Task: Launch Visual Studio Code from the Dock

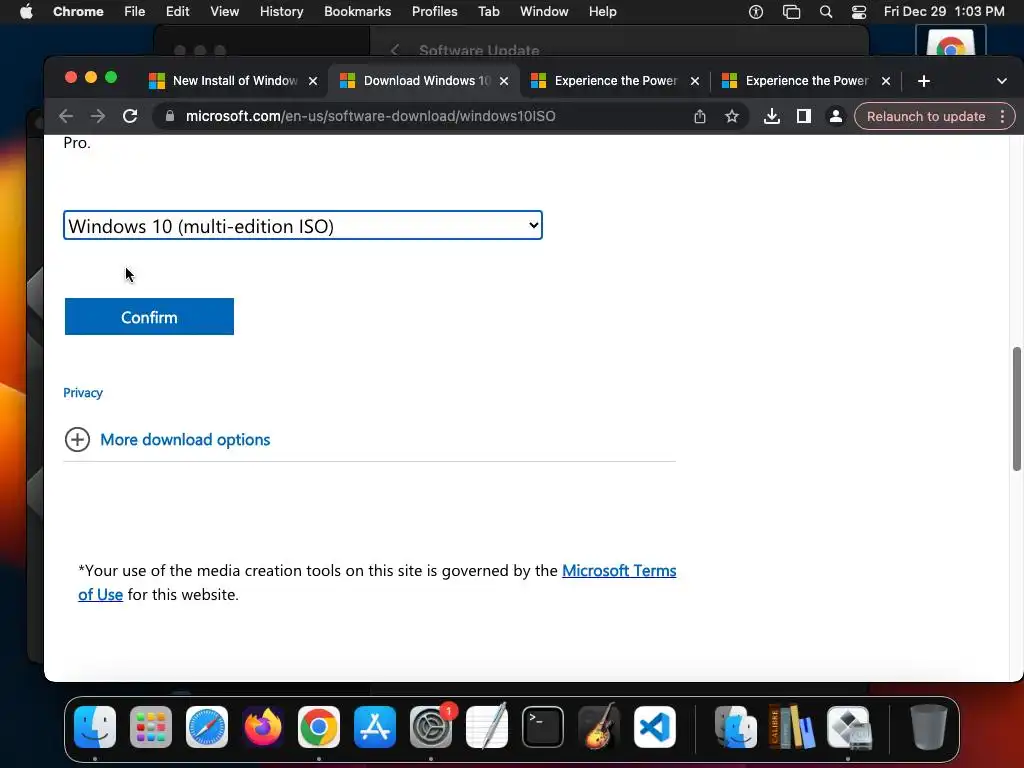Action: [x=655, y=727]
